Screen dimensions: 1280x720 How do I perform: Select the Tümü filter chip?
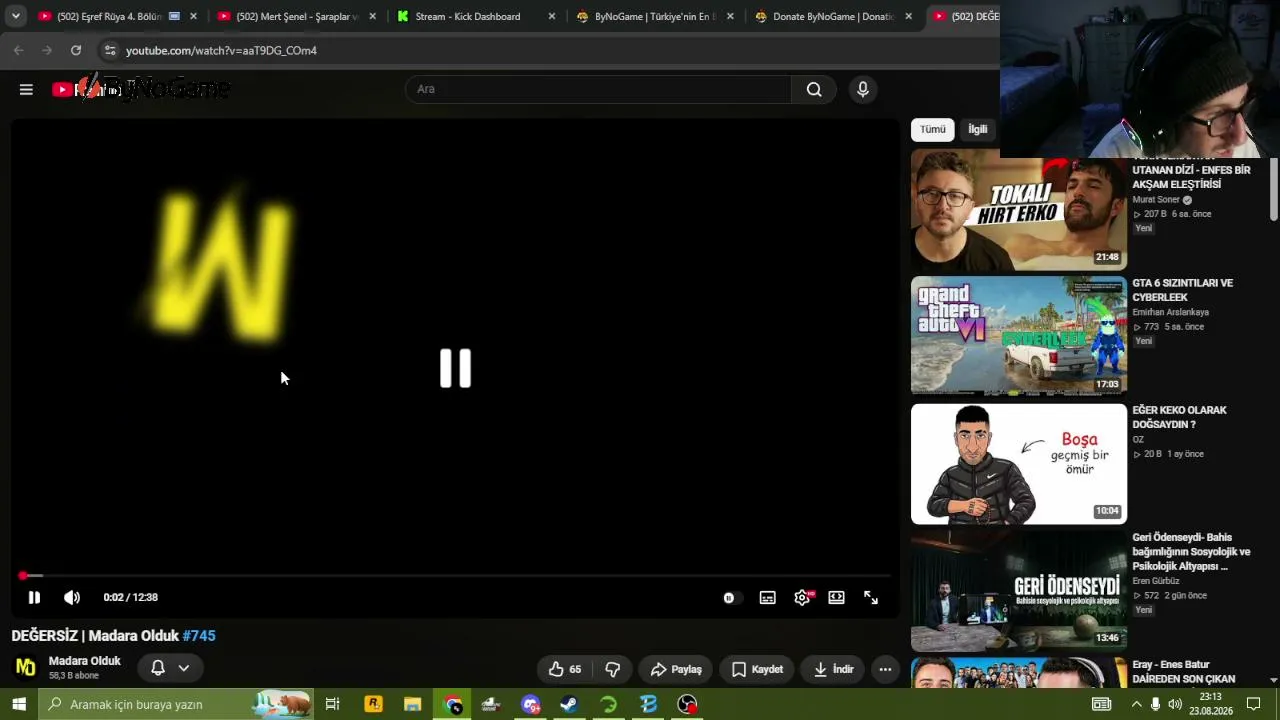pos(933,129)
